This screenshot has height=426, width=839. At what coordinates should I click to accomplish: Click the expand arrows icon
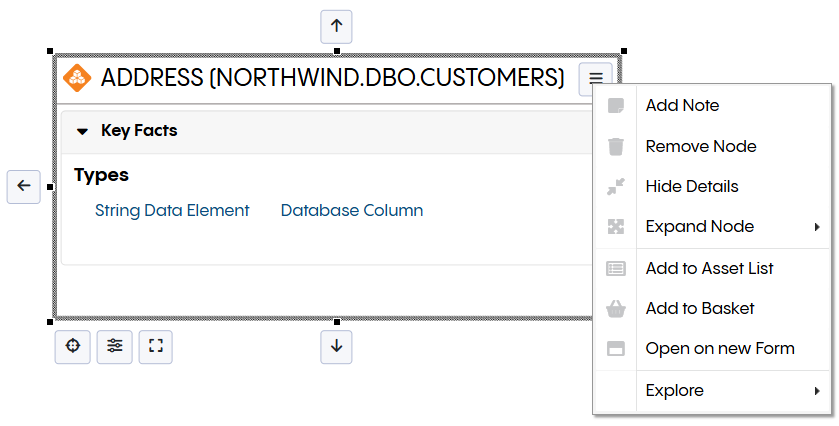[x=616, y=227]
